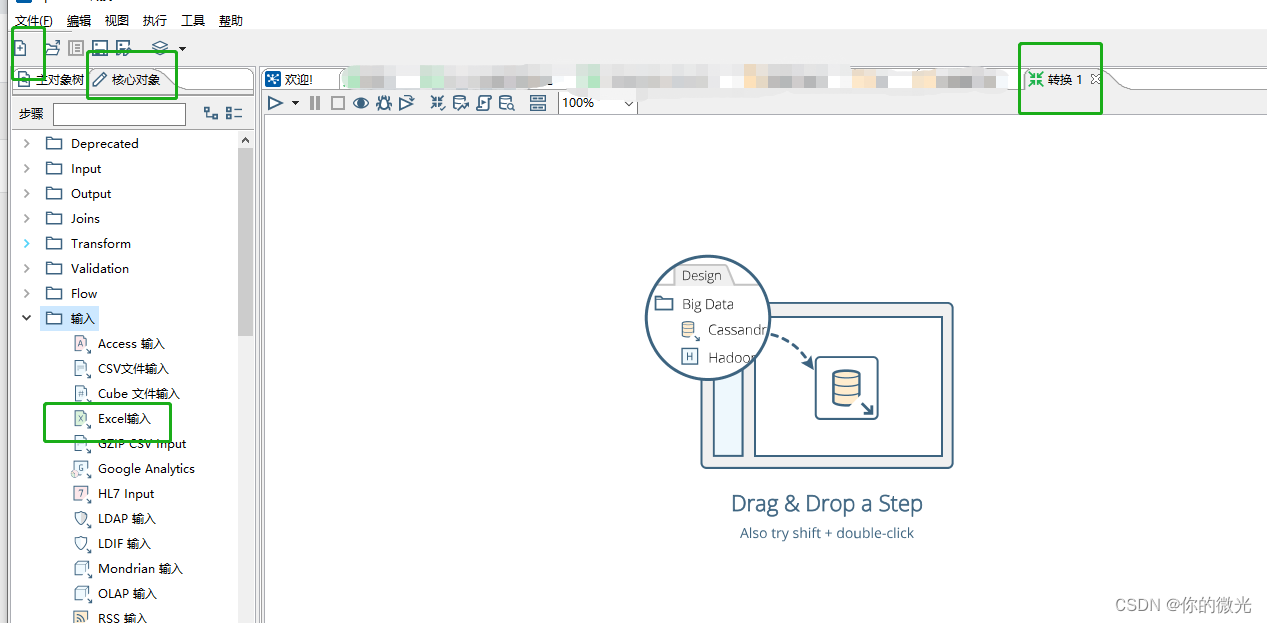The image size is (1267, 623).
Task: Close the 转换 1 tab
Action: (x=1096, y=79)
